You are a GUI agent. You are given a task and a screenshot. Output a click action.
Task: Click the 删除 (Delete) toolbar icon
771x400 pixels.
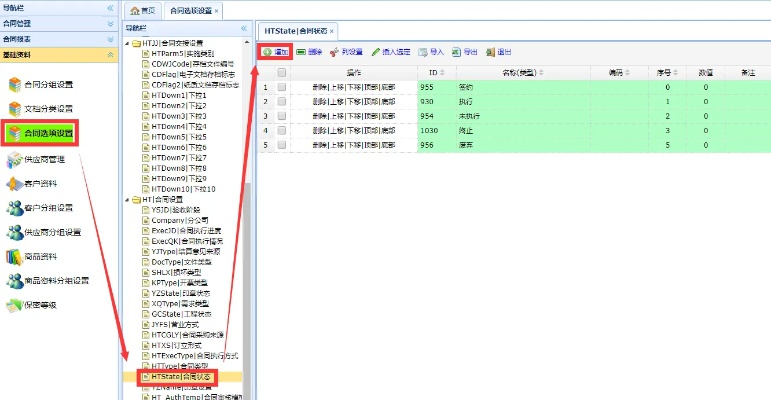pyautogui.click(x=302, y=51)
